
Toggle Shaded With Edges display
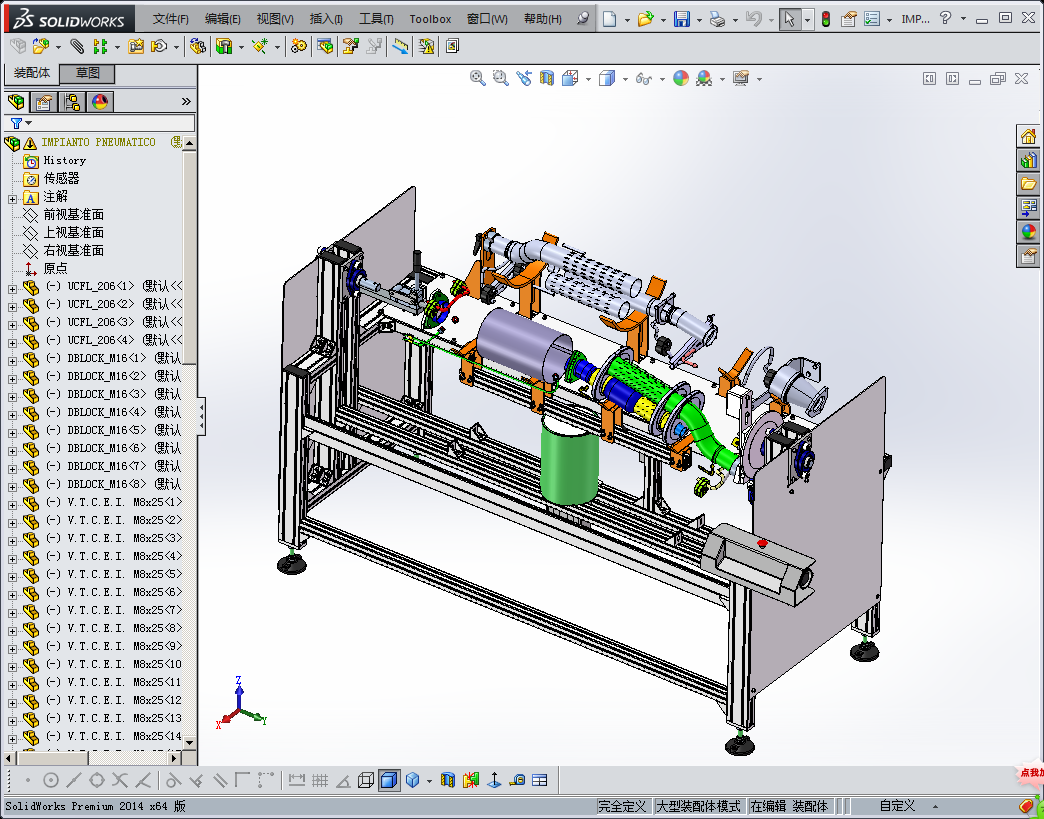click(x=390, y=780)
